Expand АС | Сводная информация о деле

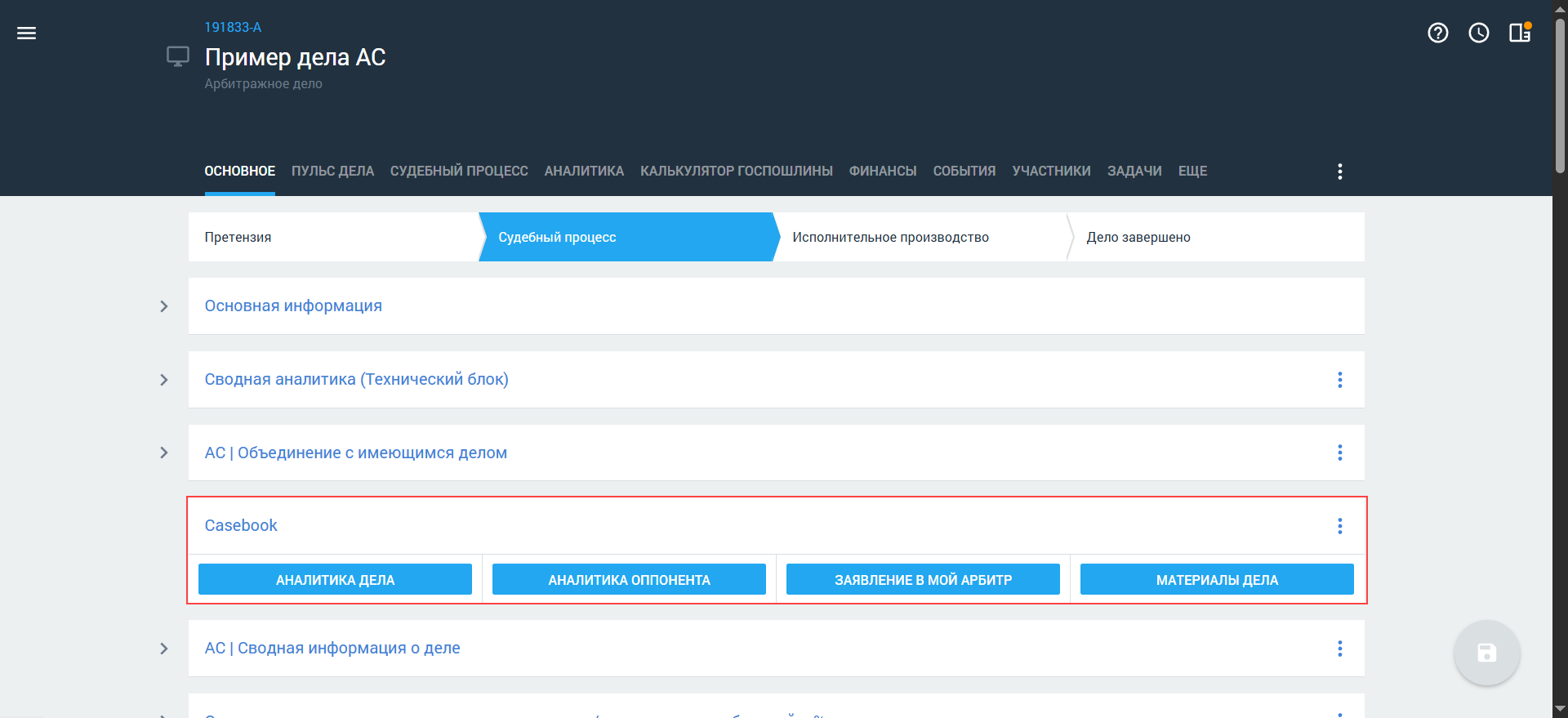[164, 649]
